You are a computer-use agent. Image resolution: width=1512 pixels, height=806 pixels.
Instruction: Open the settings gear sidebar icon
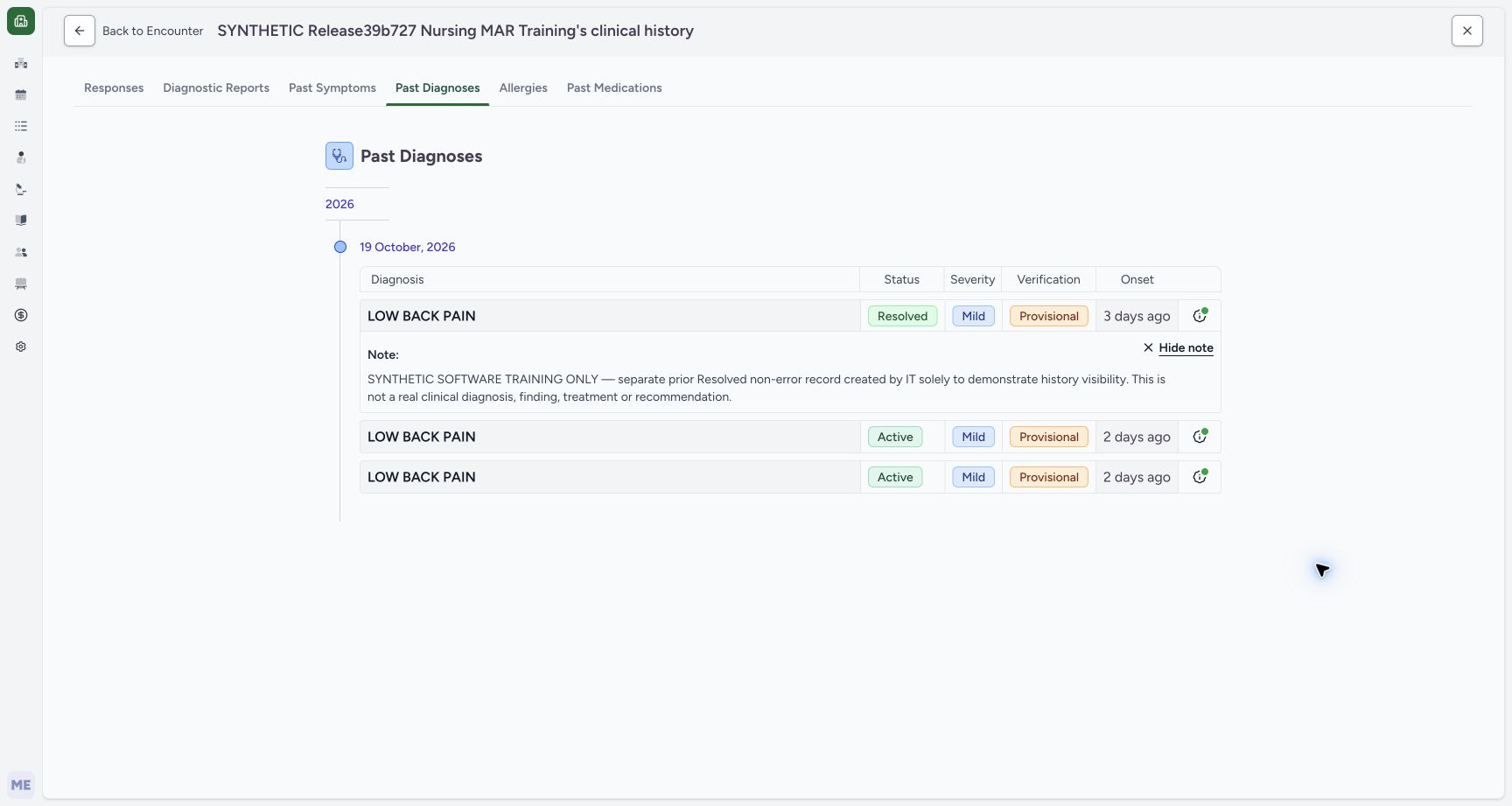tap(21, 347)
